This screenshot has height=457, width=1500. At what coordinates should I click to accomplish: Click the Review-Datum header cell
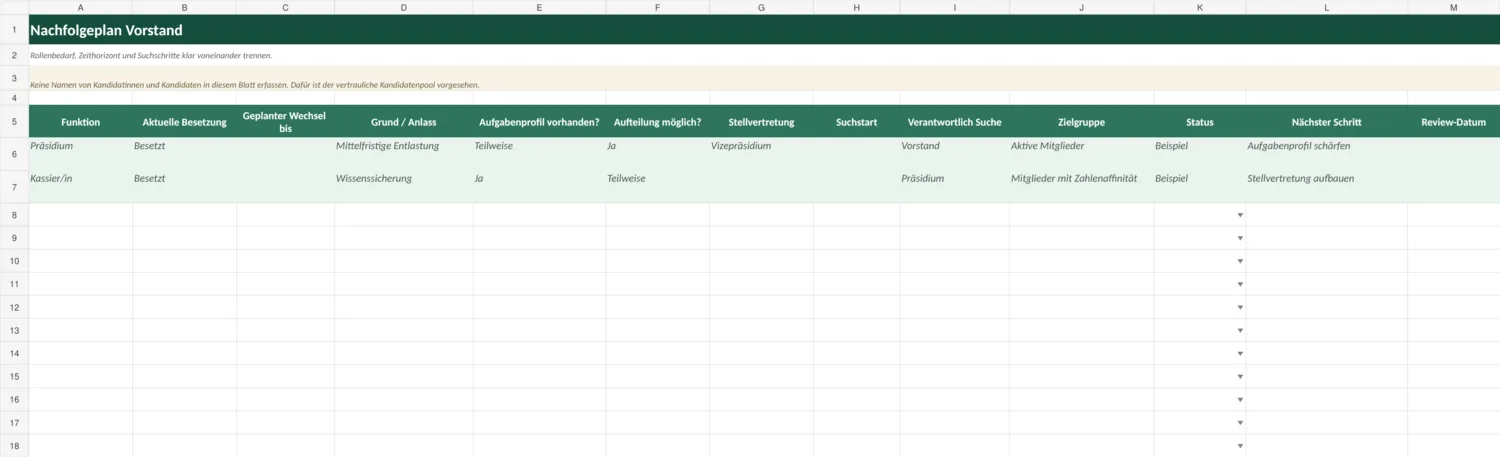[x=1453, y=122]
